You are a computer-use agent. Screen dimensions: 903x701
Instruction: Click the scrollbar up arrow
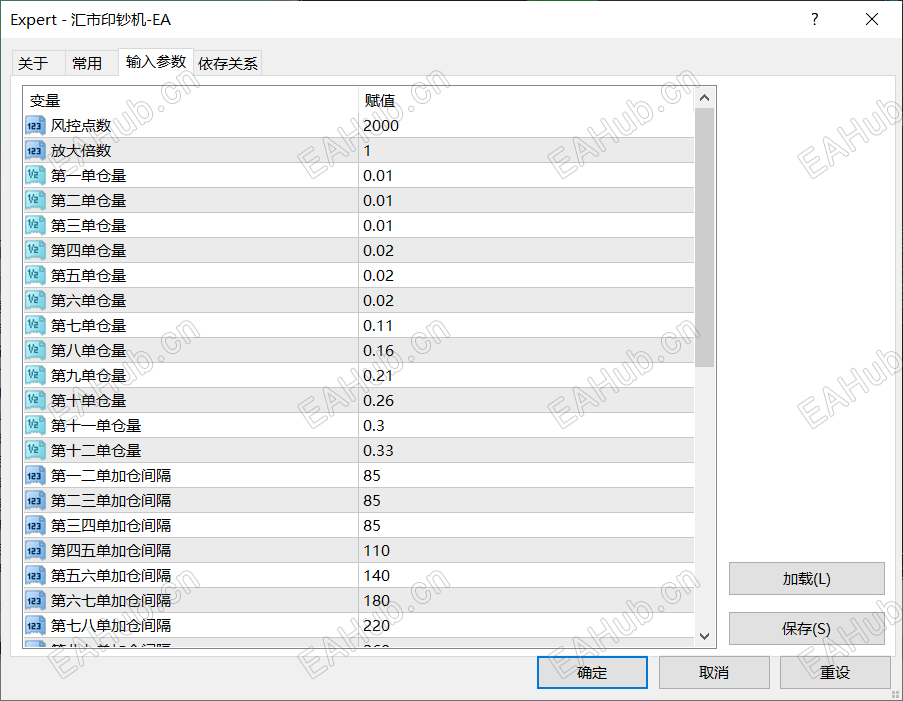pos(704,98)
